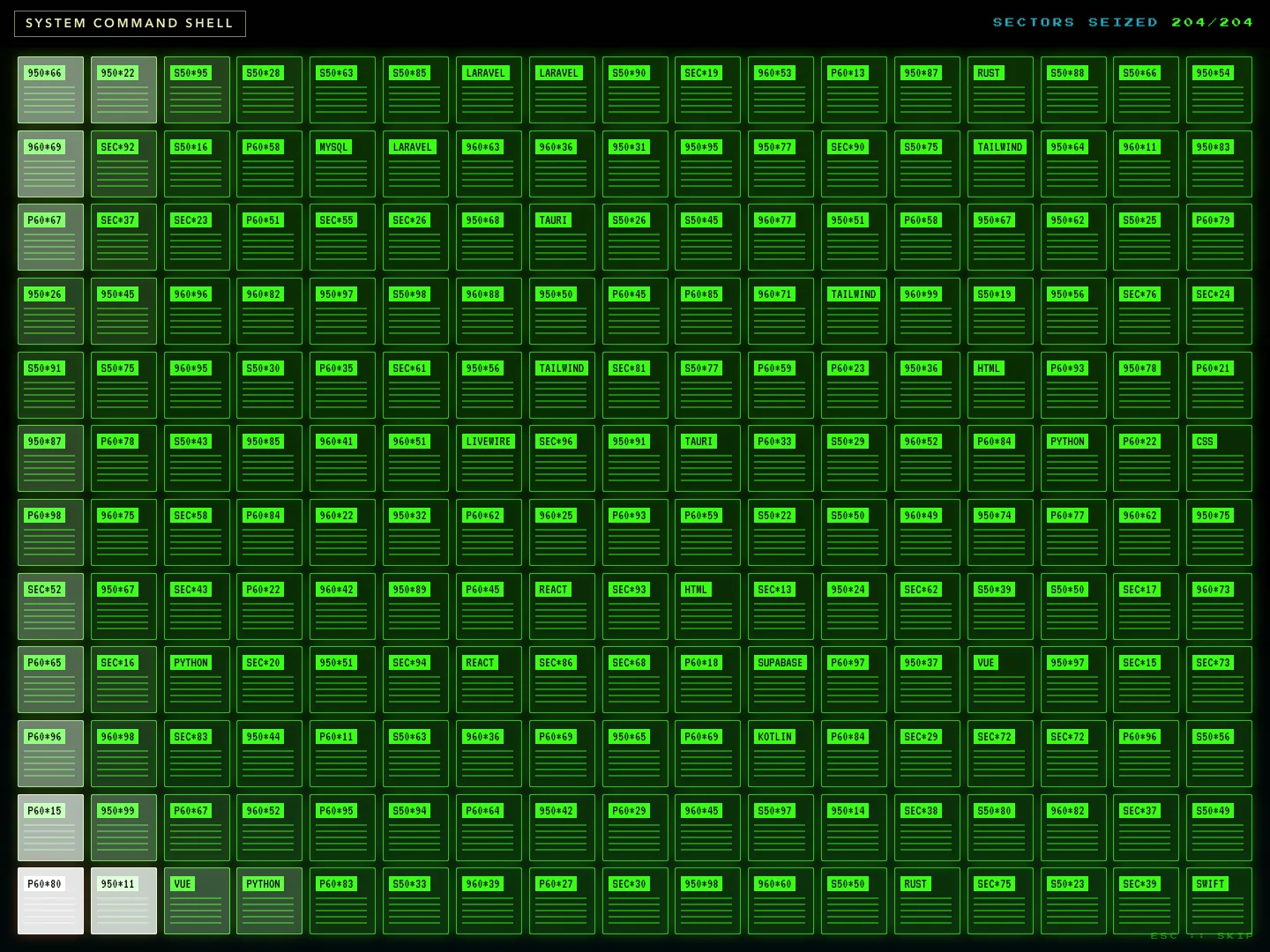Click the SYSTEM COMMAND SHELL title box
The image size is (1270, 952).
click(130, 23)
